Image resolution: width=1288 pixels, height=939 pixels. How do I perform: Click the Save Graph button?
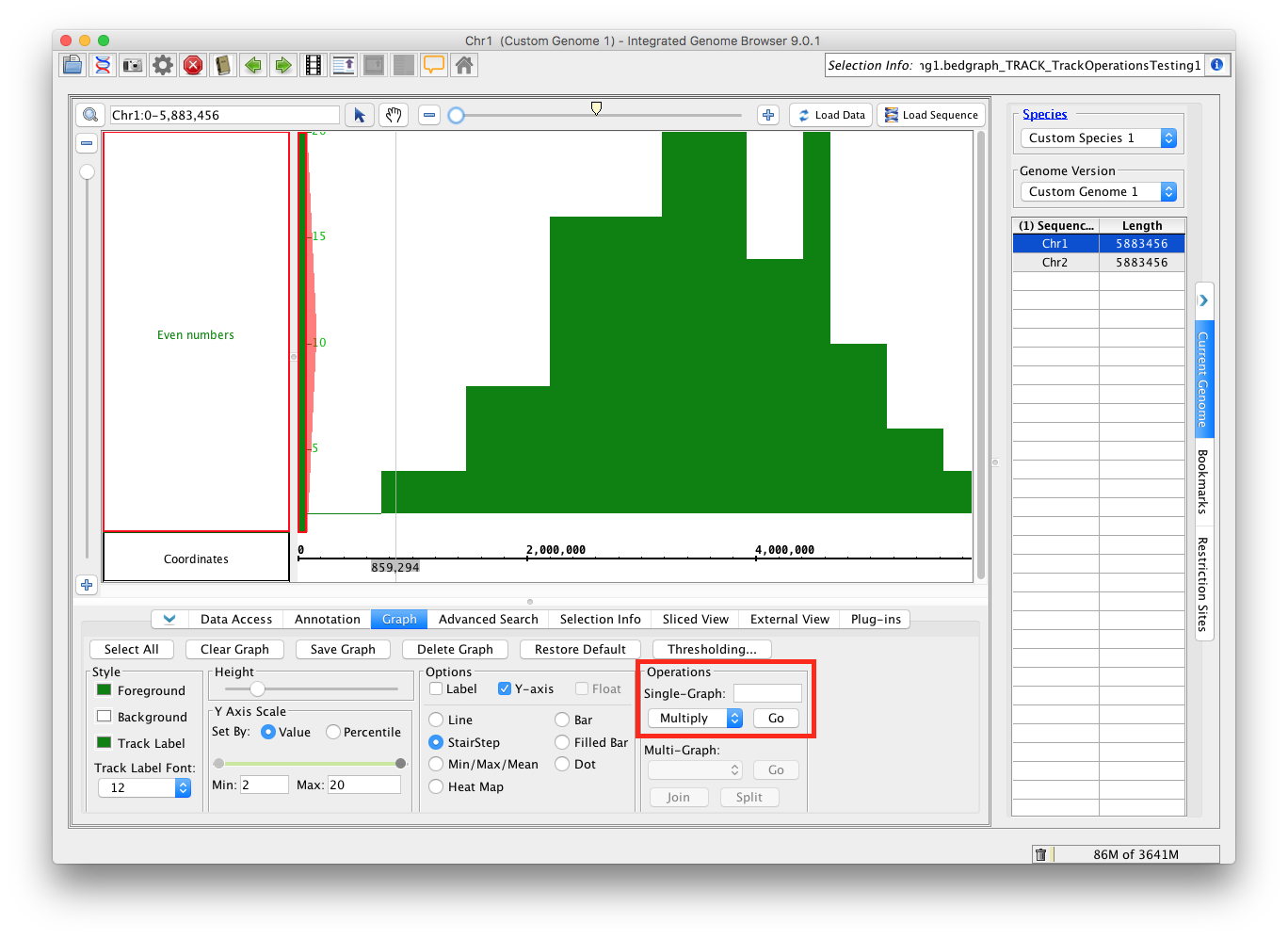343,649
